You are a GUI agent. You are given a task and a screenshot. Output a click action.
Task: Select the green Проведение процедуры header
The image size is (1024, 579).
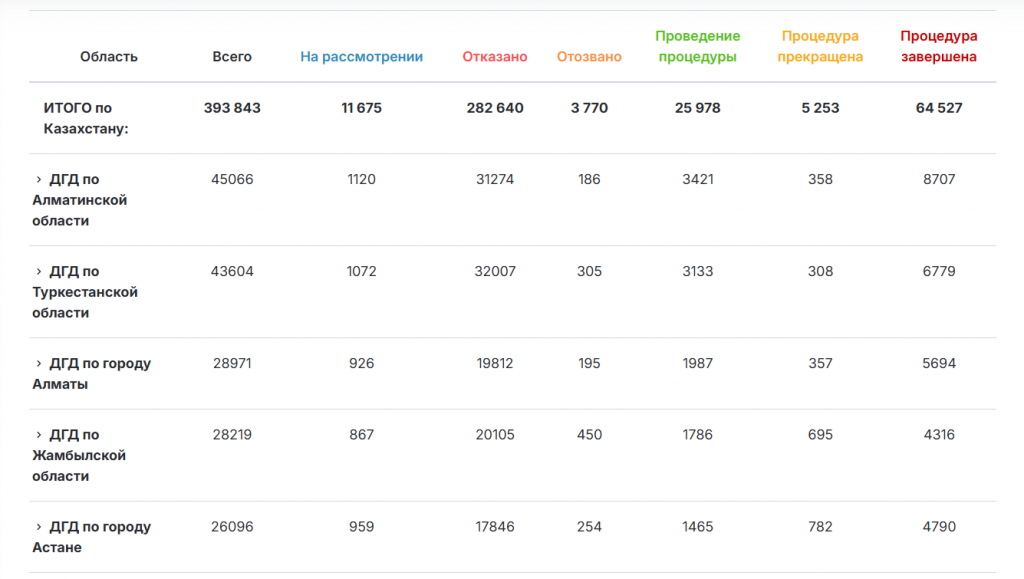698,47
